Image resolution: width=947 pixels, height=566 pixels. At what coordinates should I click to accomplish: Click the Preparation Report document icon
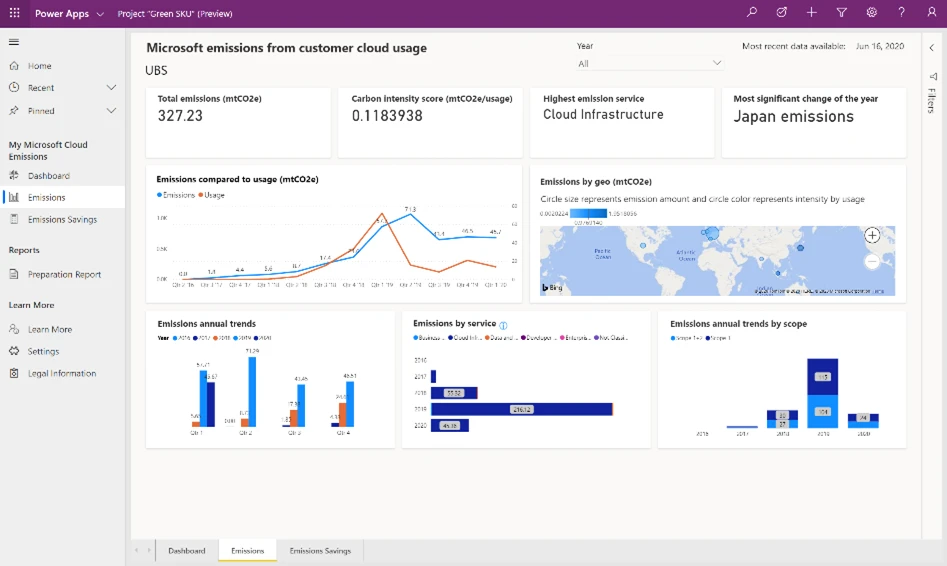[x=14, y=274]
